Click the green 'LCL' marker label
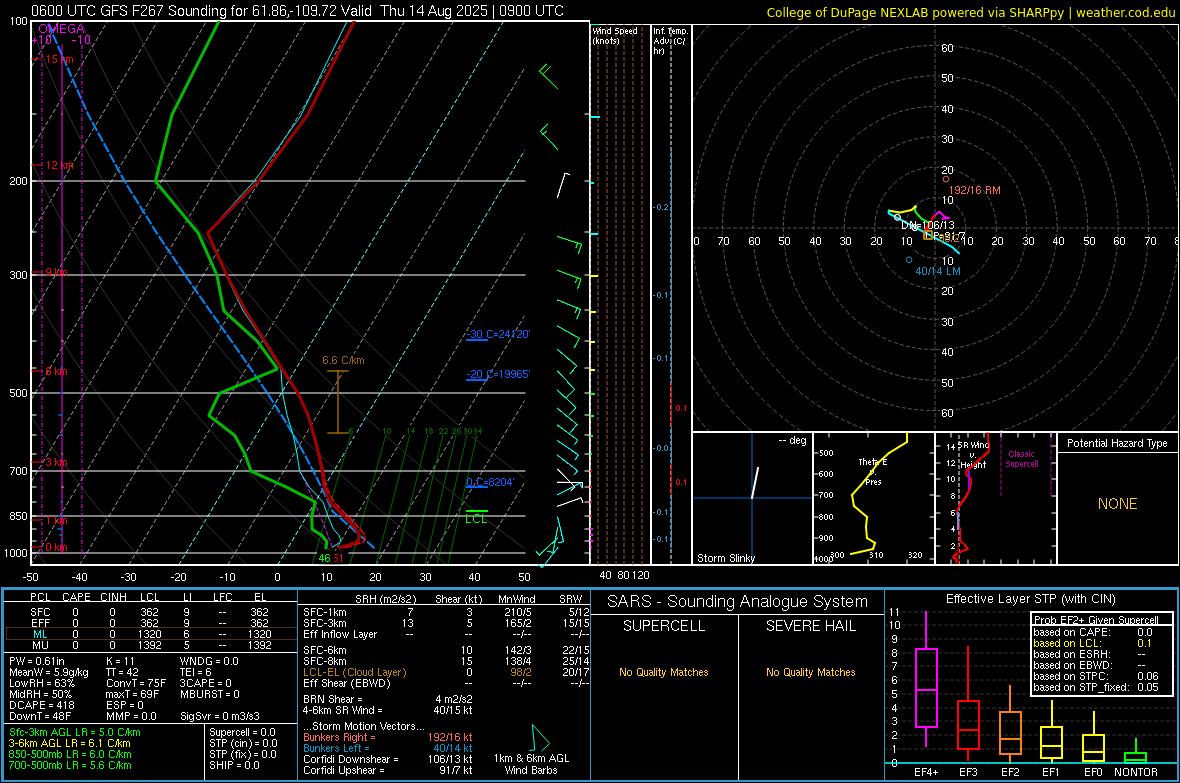This screenshot has width=1180, height=783. (476, 519)
